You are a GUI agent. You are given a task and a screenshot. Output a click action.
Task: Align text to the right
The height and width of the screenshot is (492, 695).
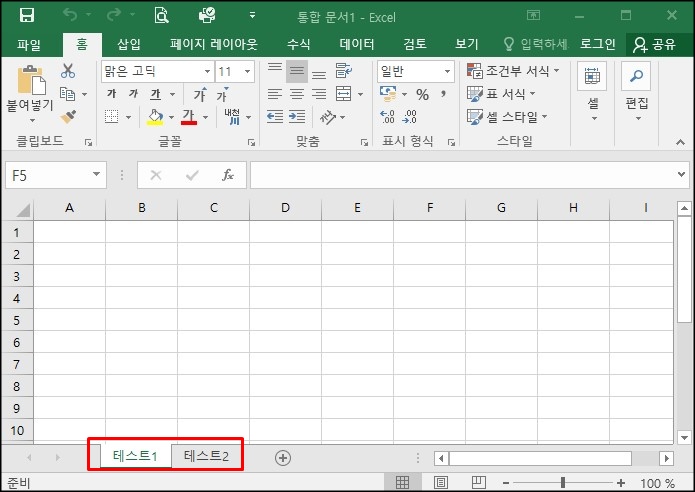pyautogui.click(x=319, y=94)
